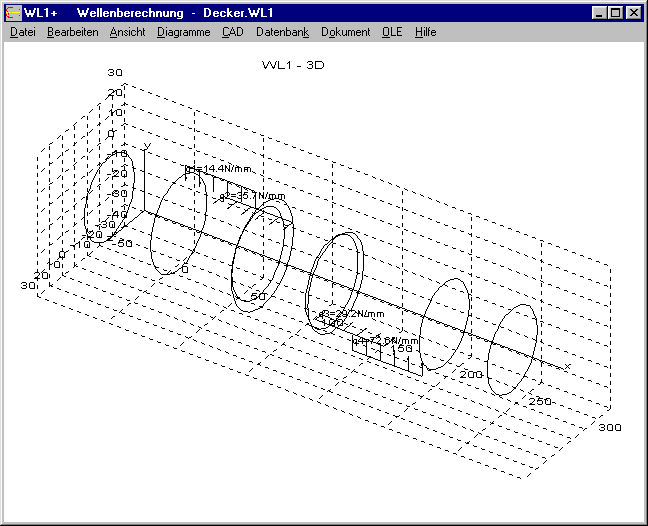Close the WL1+ window
The height and width of the screenshot is (526, 648).
click(633, 13)
